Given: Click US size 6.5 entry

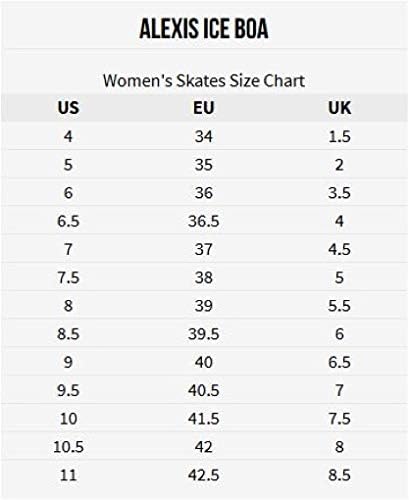Looking at the screenshot, I should tap(68, 221).
